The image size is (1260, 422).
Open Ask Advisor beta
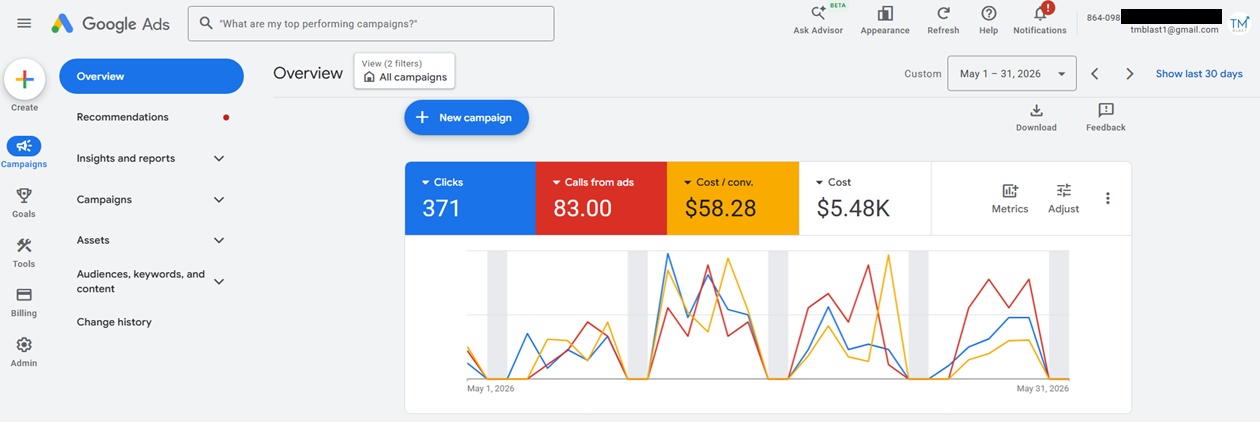[x=818, y=20]
